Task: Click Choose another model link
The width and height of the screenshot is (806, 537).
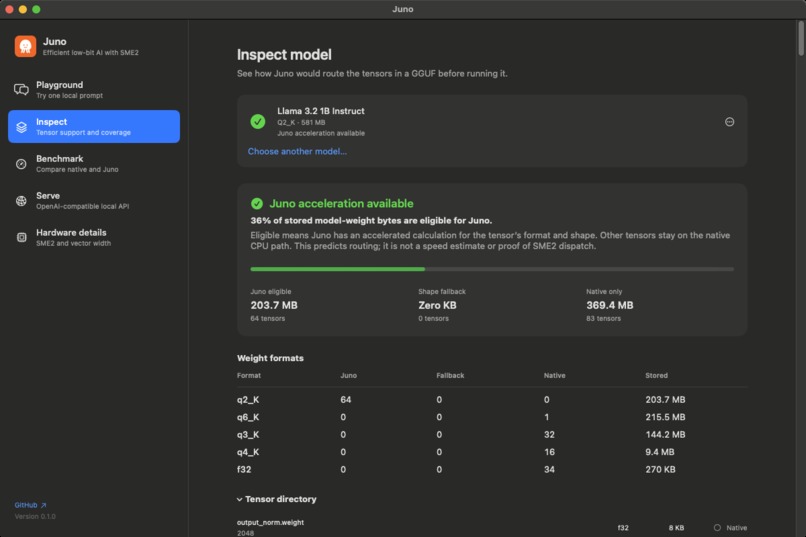Action: (297, 151)
